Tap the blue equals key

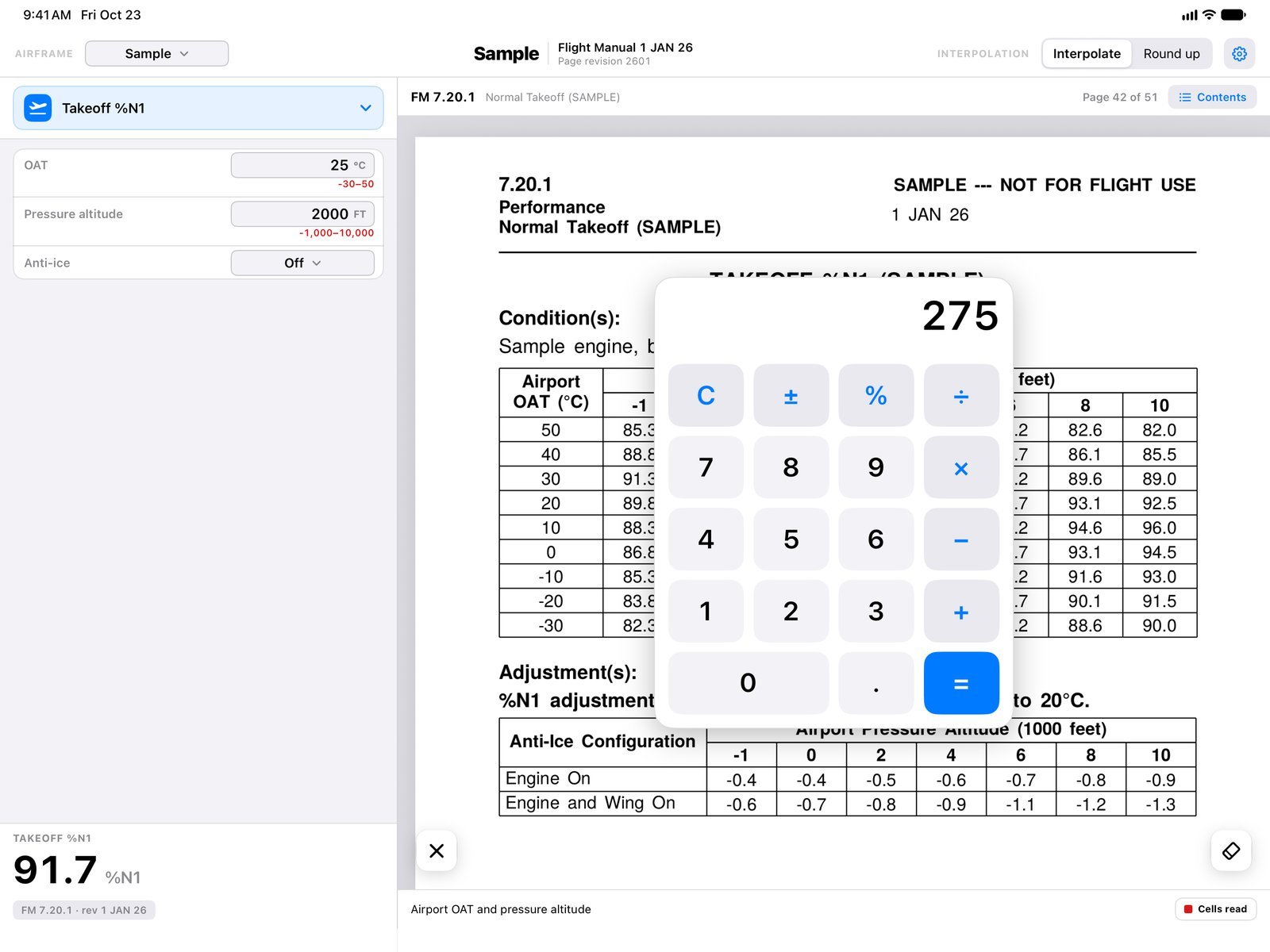pyautogui.click(x=961, y=683)
